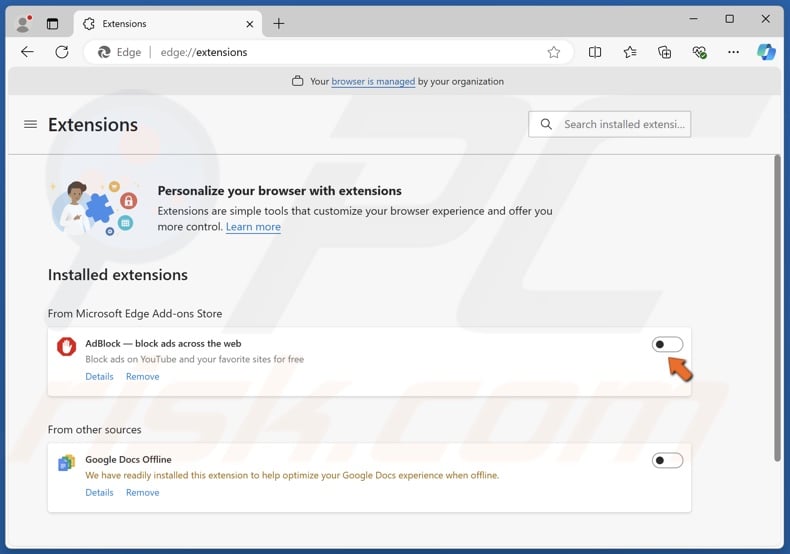Click the page vertical scrollbar
This screenshot has height=554, width=790.
click(777, 308)
